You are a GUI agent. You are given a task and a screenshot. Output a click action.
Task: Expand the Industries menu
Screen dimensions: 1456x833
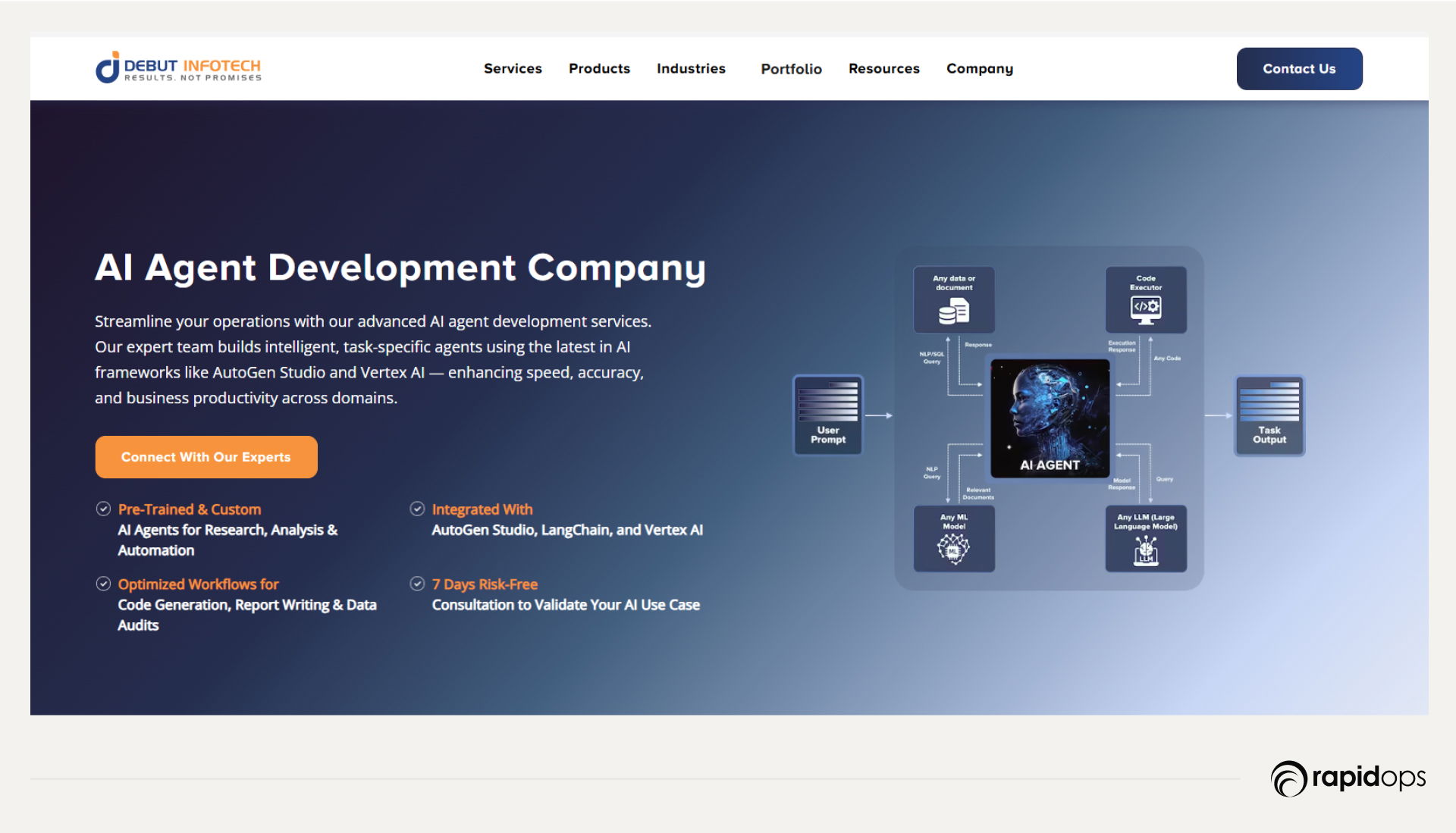[x=691, y=68]
